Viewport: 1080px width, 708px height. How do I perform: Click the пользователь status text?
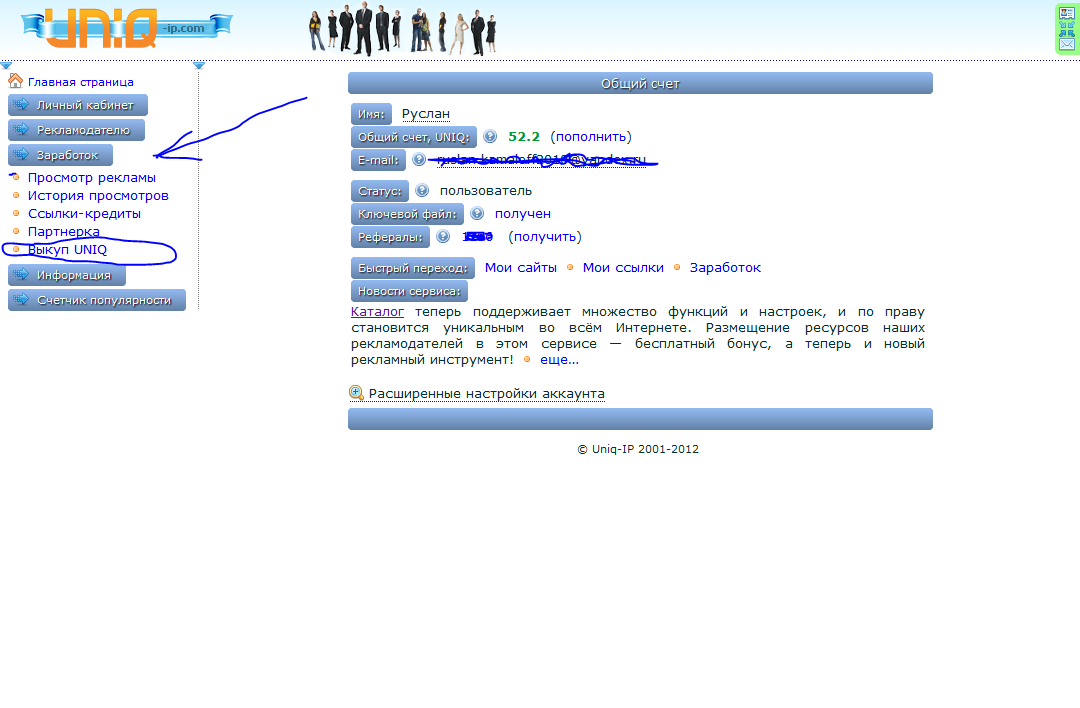486,190
